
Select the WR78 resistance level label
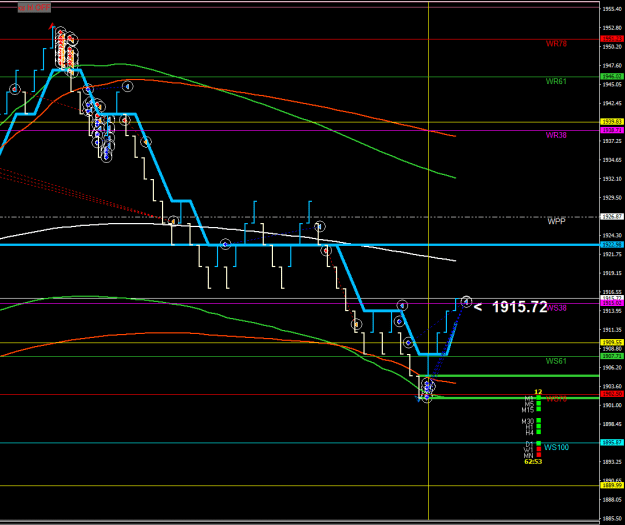556,44
